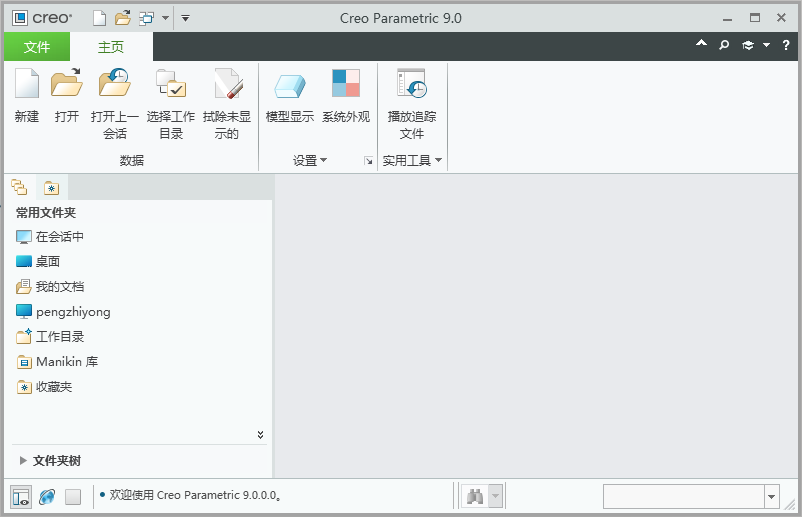Image resolution: width=802 pixels, height=517 pixels.
Task: Select the folder browser navigator tab
Action: coord(19,187)
